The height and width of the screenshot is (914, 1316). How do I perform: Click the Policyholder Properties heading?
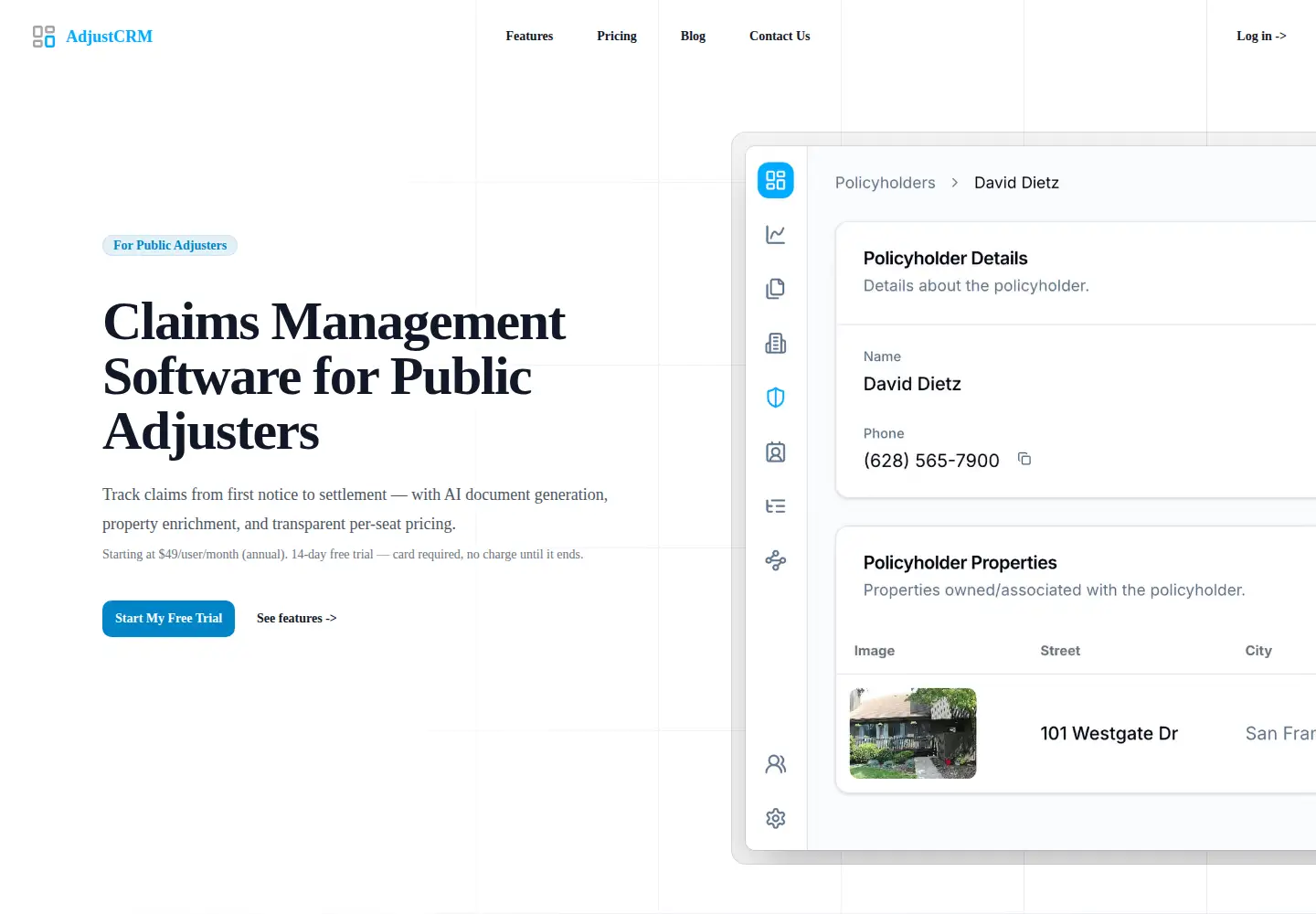pos(960,563)
